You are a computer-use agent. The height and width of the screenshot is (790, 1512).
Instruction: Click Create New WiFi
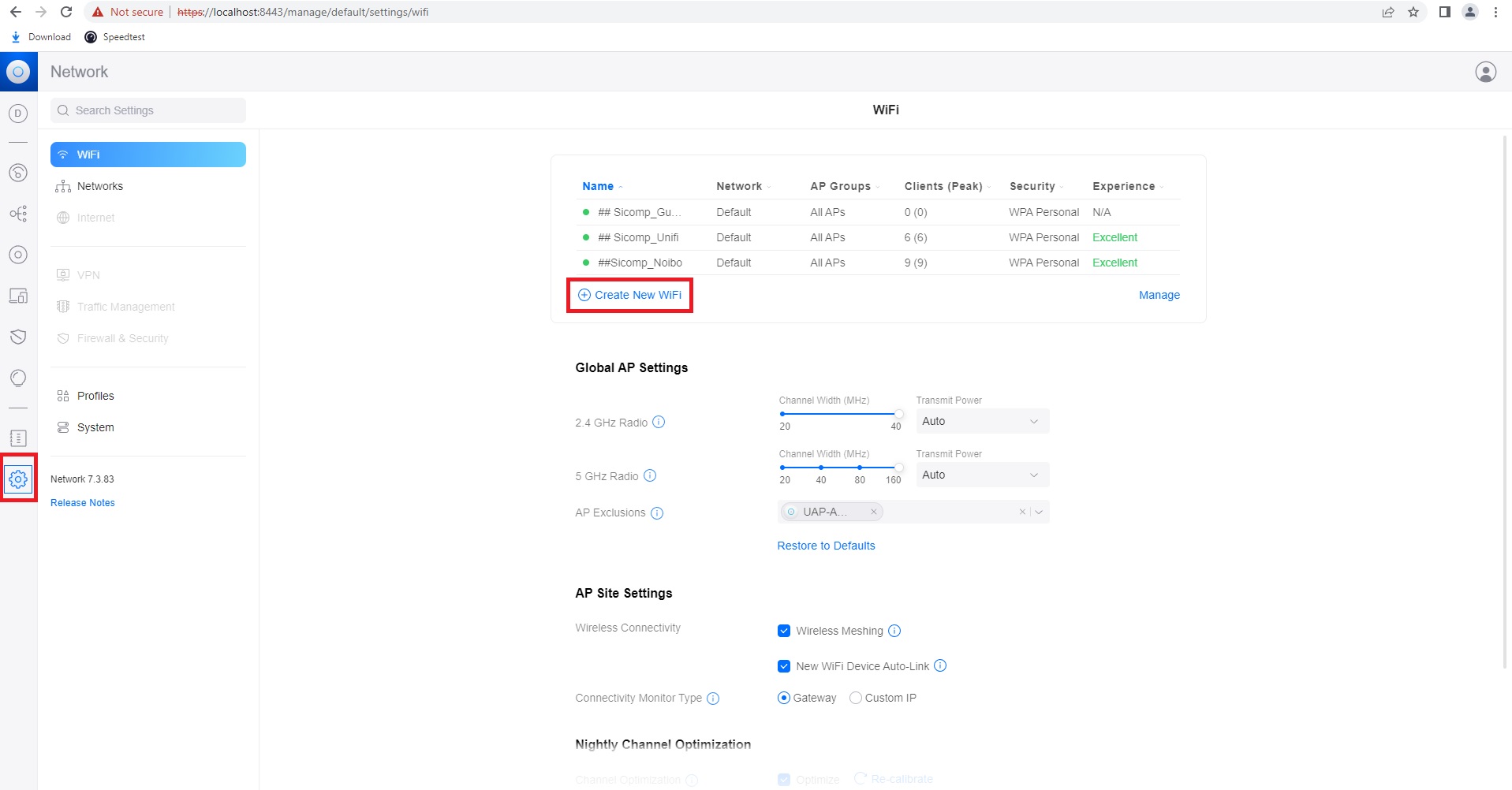629,295
